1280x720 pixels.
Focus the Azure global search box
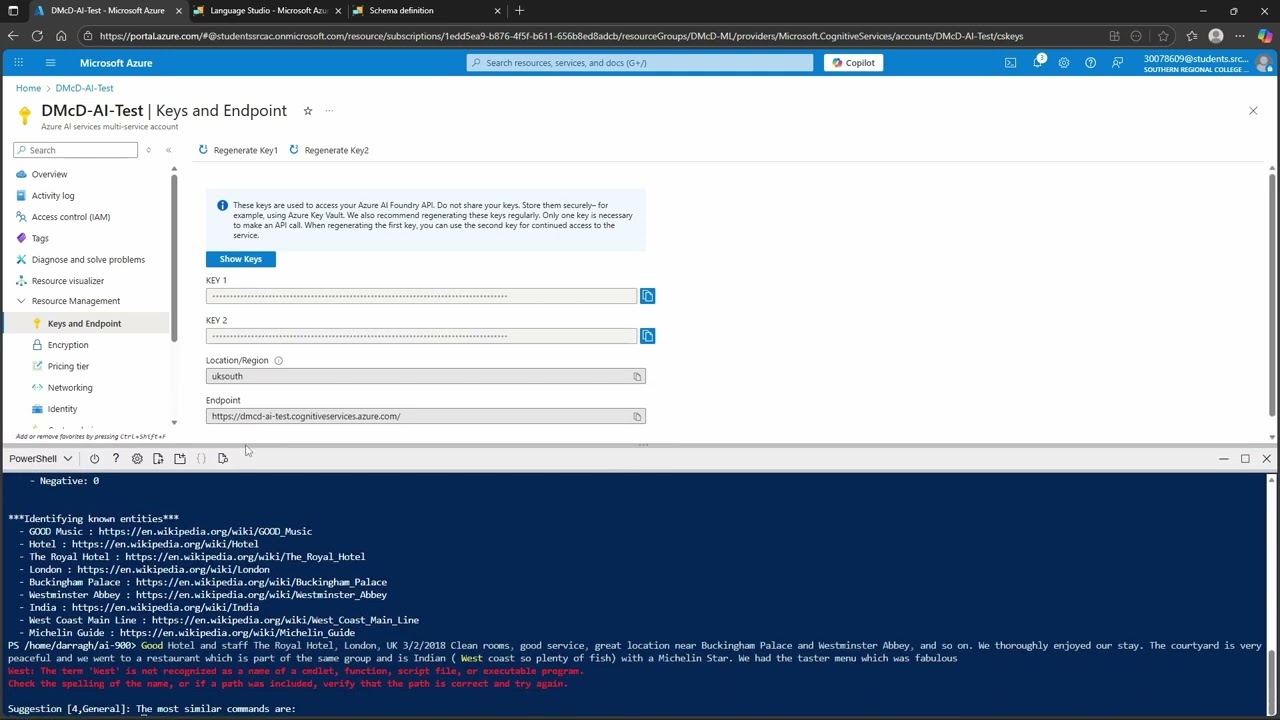pyautogui.click(x=640, y=63)
